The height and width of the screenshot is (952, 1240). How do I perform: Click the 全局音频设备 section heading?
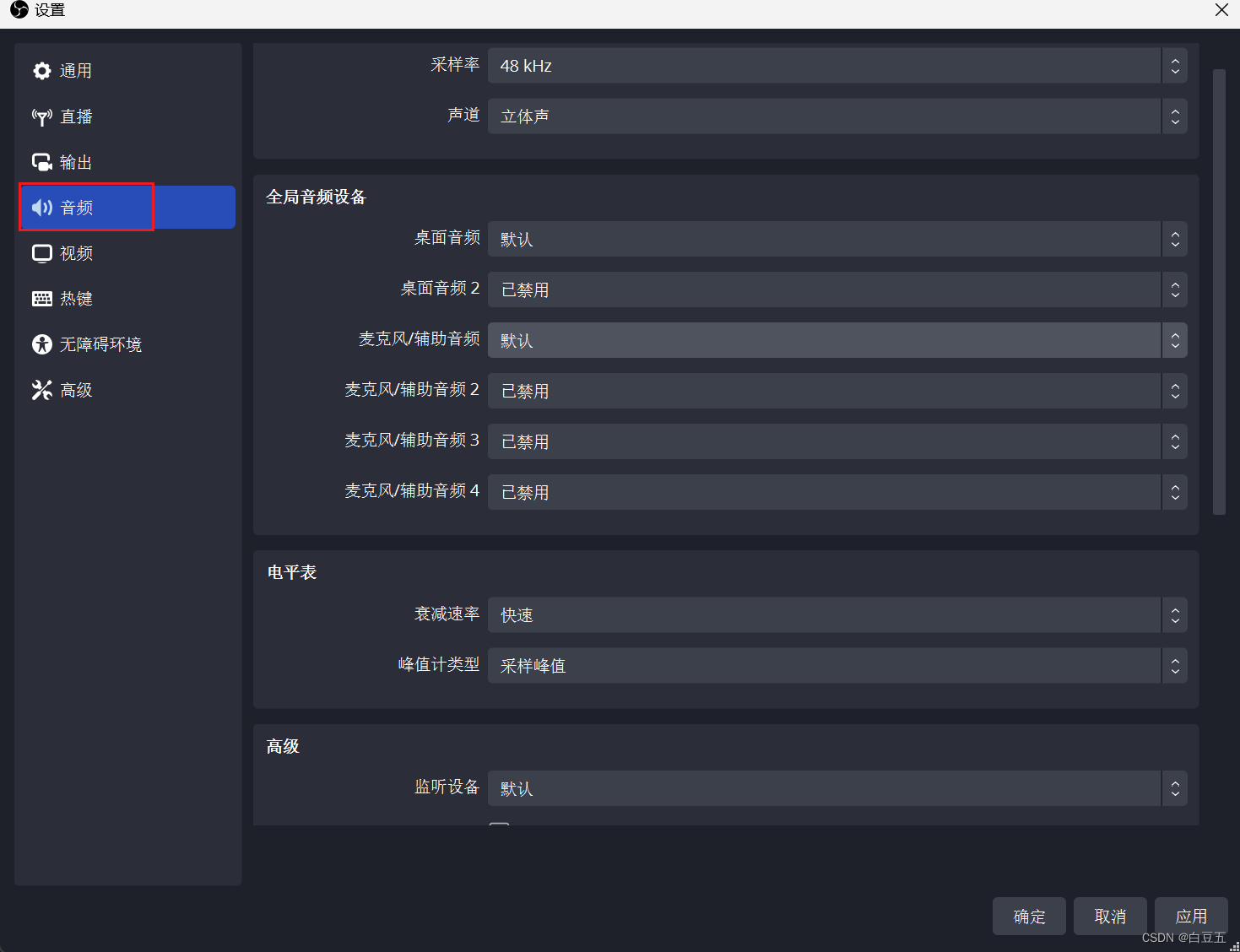[317, 197]
